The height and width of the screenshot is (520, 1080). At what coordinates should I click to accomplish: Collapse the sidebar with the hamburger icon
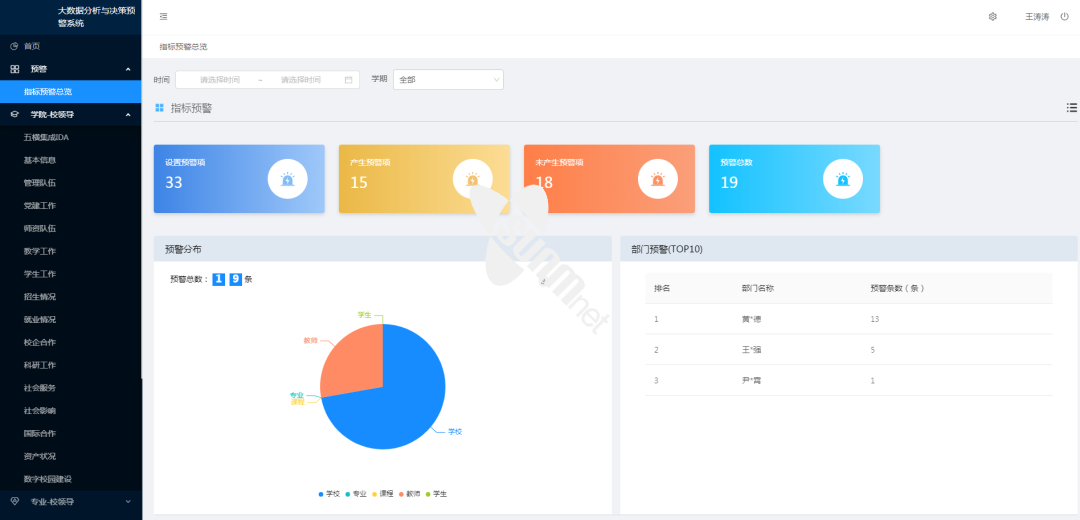tap(164, 17)
